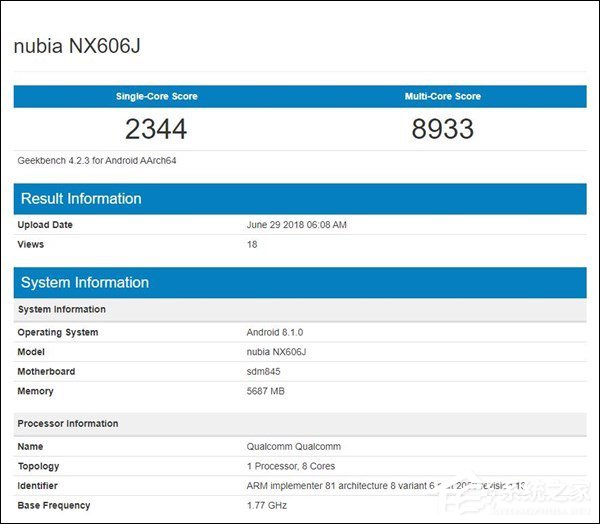The width and height of the screenshot is (600, 524).
Task: Click the ARM implementer 81 identifier value
Action: pyautogui.click(x=386, y=486)
